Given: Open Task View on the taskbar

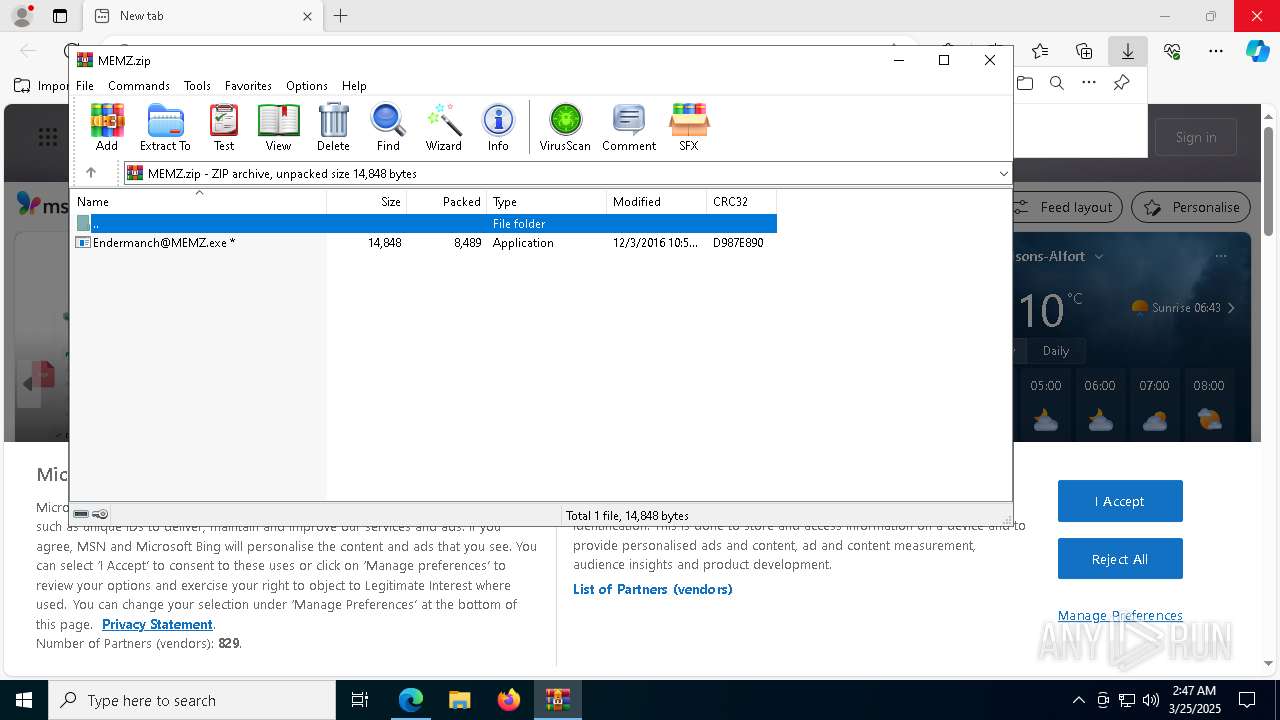Looking at the screenshot, I should (360, 700).
